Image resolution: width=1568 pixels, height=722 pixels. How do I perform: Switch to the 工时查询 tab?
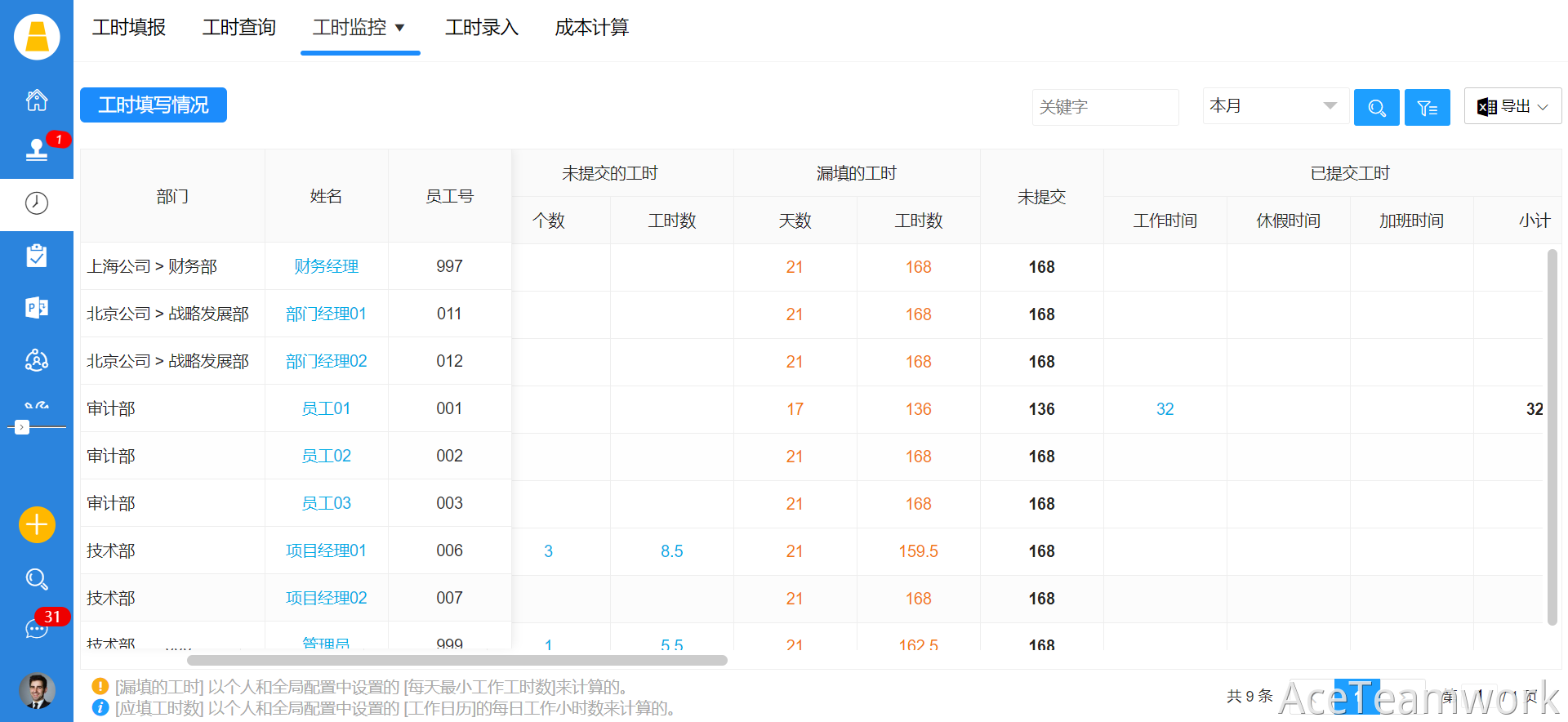239,28
